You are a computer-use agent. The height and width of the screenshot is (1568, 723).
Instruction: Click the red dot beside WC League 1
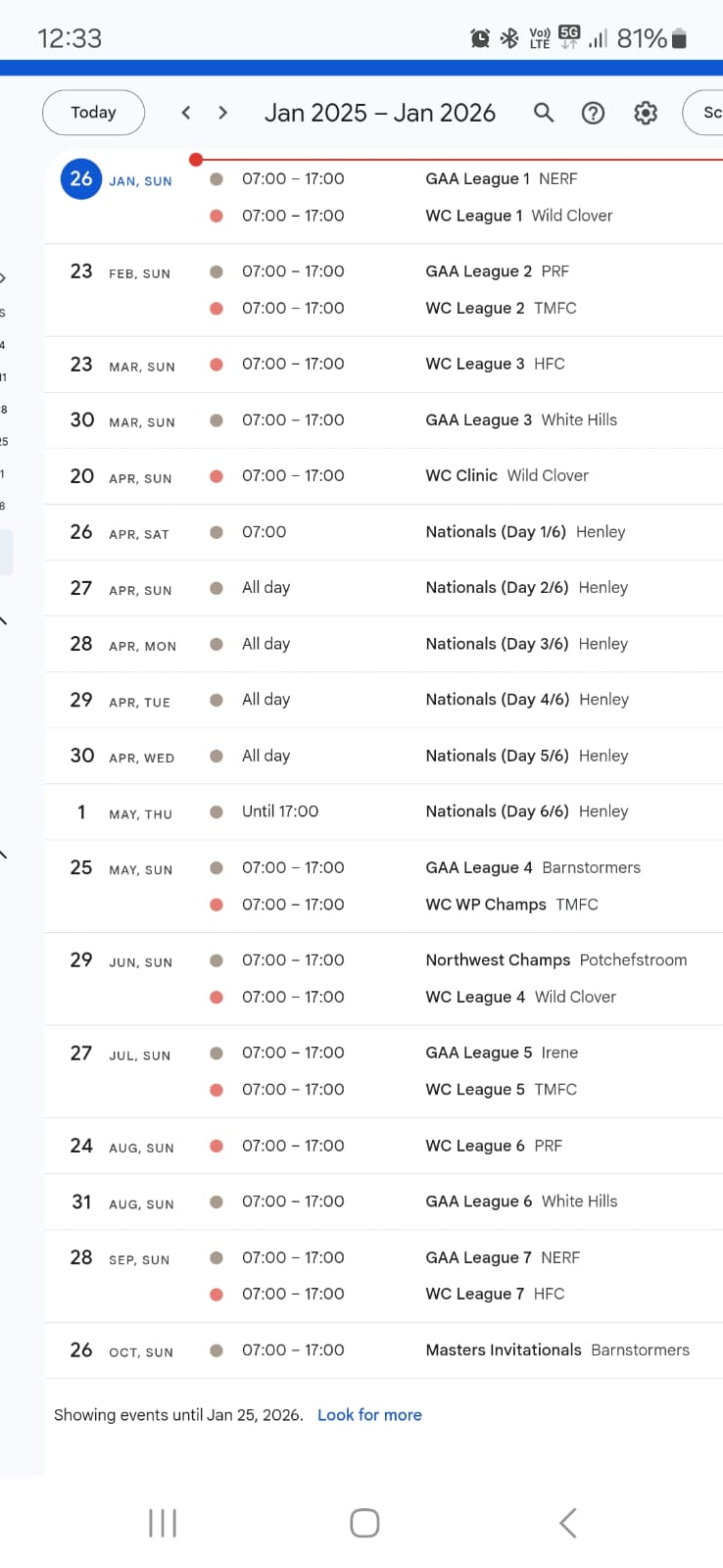(217, 216)
